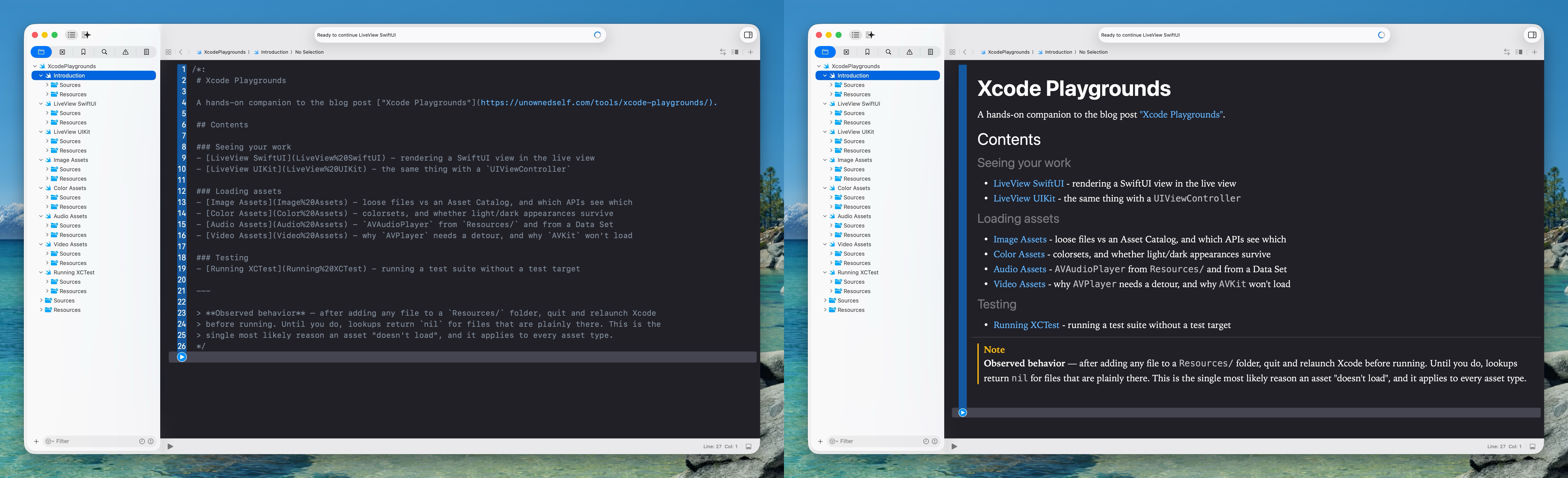Image resolution: width=1568 pixels, height=478 pixels.
Task: Click sparkle coding assistant icon, right window
Action: 870,35
